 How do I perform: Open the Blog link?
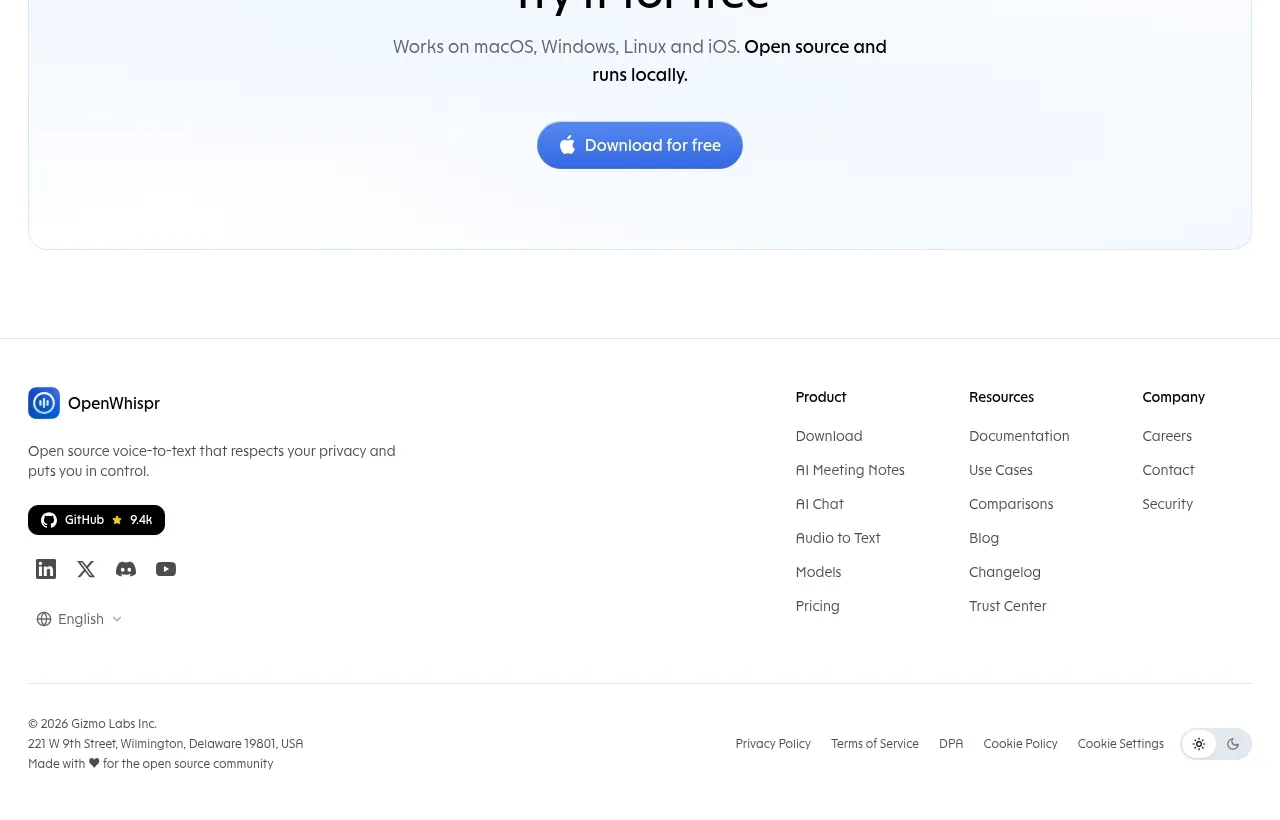click(x=984, y=538)
